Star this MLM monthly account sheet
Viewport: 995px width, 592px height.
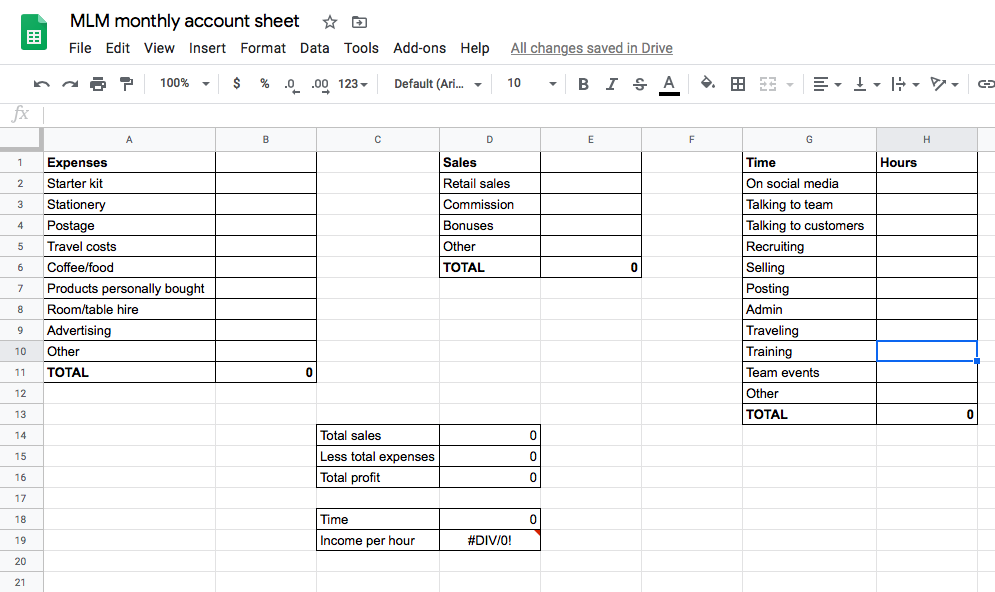tap(330, 22)
